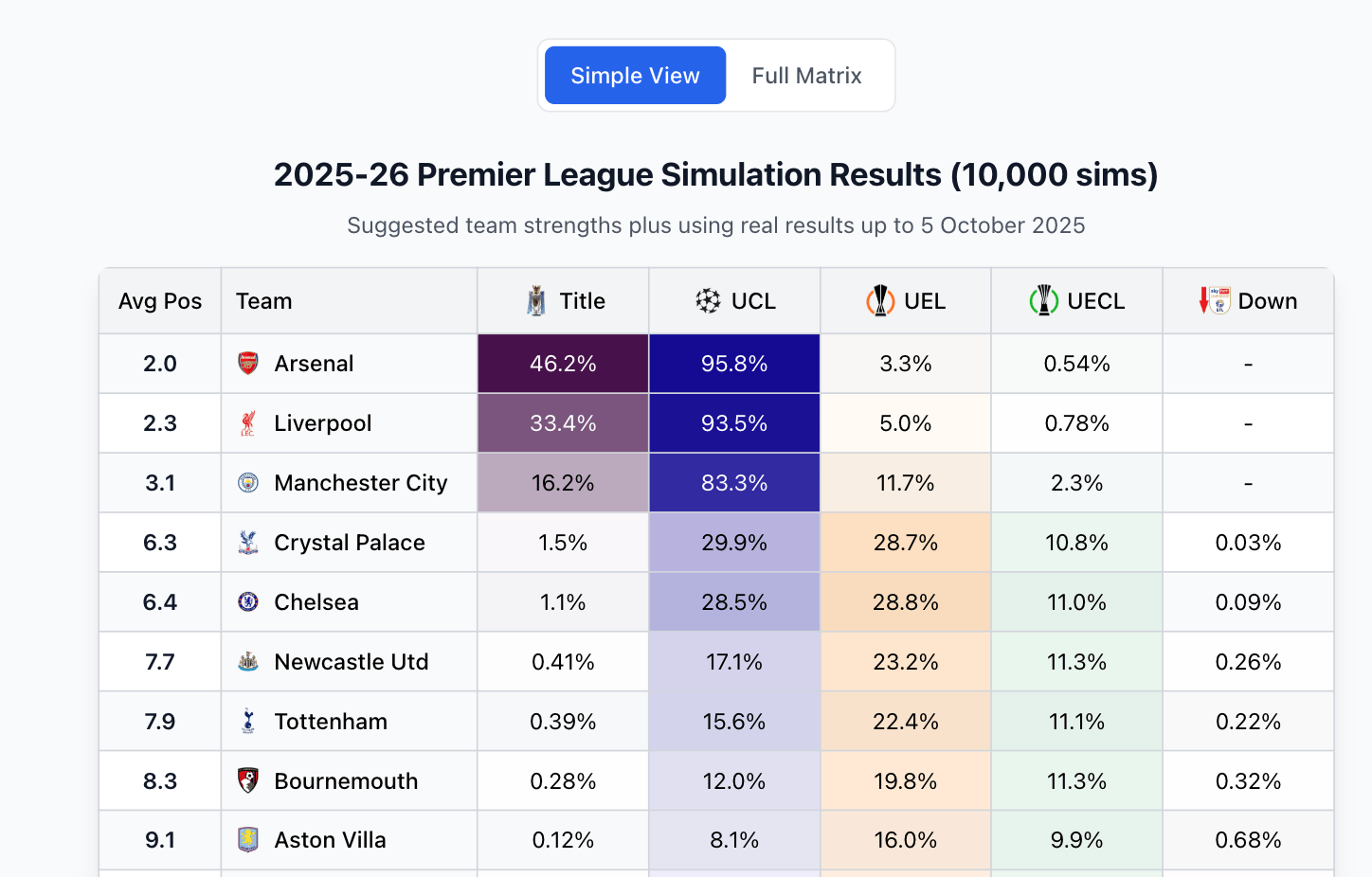
Task: Click the Newcastle Utd team name
Action: click(x=352, y=662)
